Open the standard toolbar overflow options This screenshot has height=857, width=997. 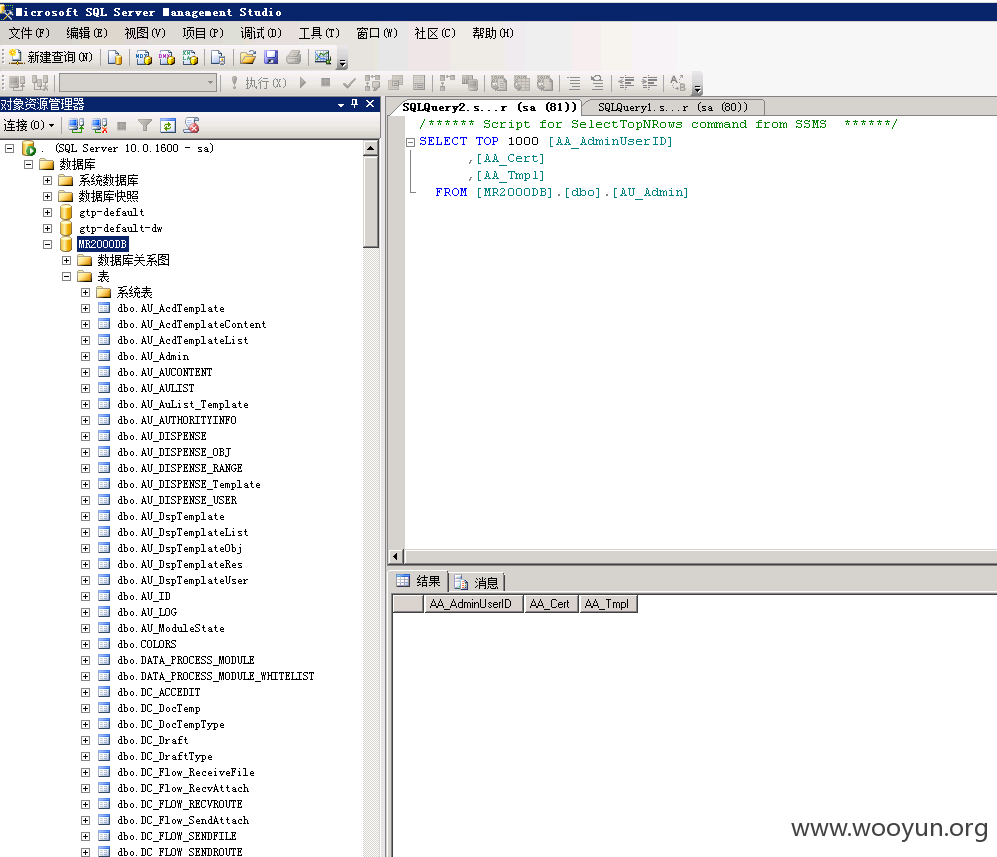[x=343, y=59]
